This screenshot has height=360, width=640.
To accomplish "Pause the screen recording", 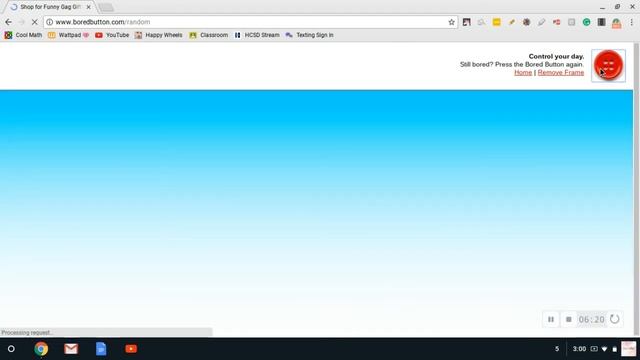I will (551, 319).
